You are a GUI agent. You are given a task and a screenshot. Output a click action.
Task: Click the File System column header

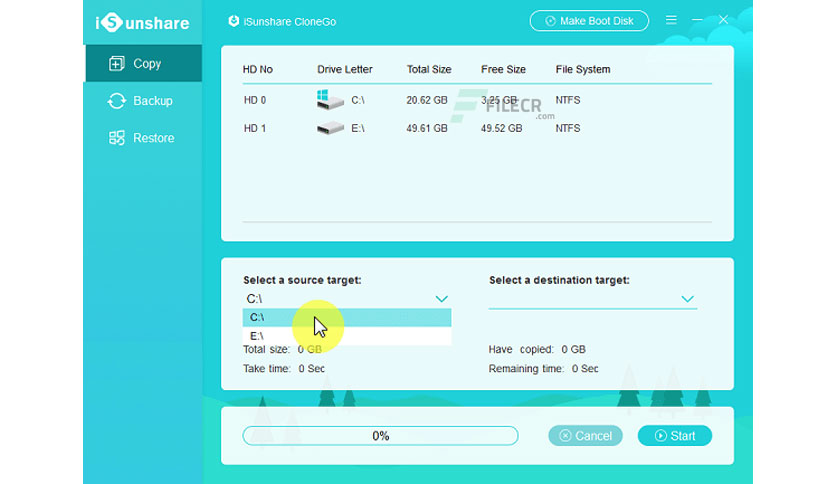coord(583,69)
